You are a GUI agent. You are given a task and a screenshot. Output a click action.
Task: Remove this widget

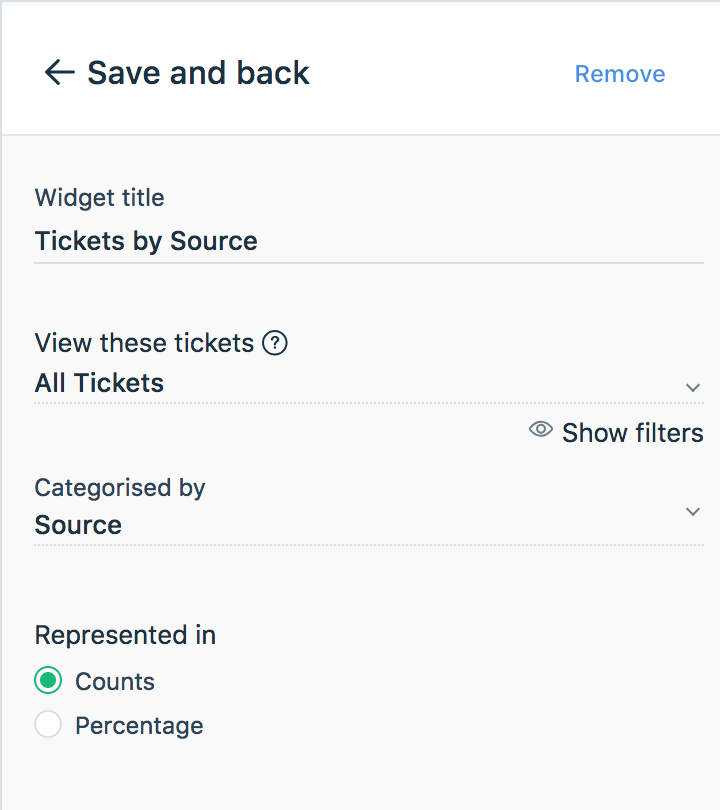(x=619, y=74)
